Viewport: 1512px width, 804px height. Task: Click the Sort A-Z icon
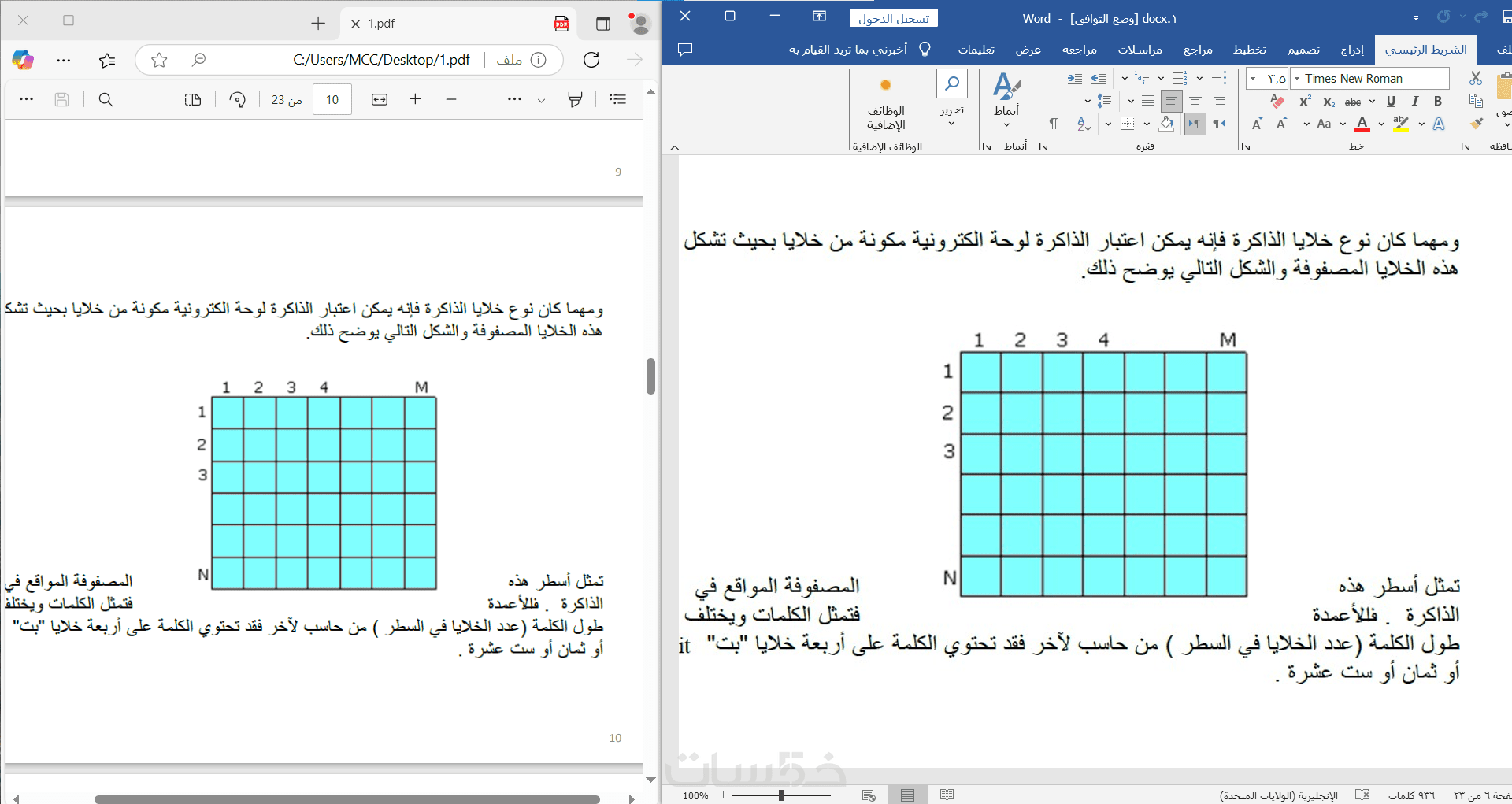[1084, 124]
